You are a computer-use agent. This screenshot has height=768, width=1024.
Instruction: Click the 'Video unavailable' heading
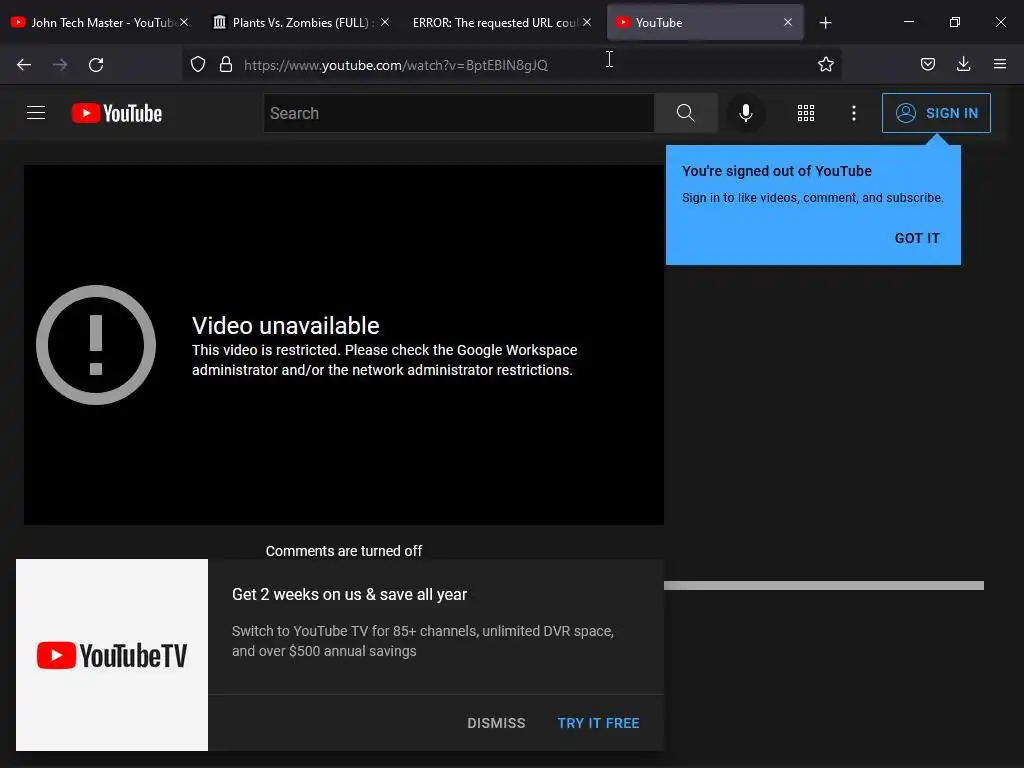click(285, 325)
